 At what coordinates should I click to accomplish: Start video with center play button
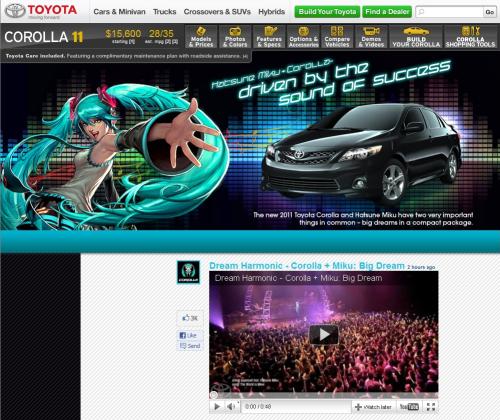324,334
